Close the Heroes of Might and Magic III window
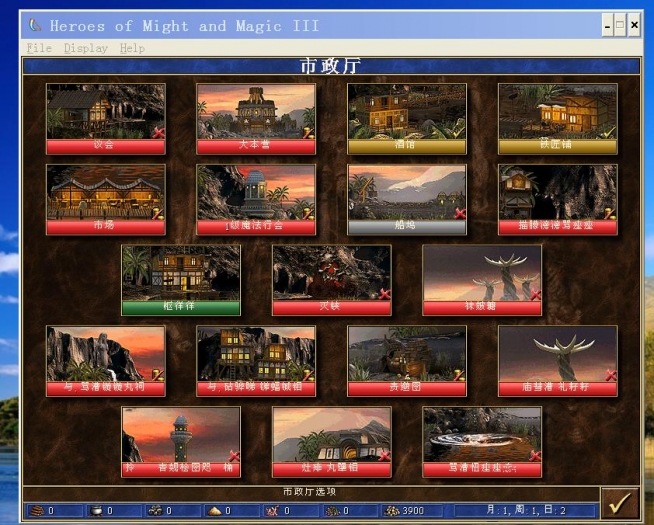This screenshot has width=654, height=525. tap(634, 25)
